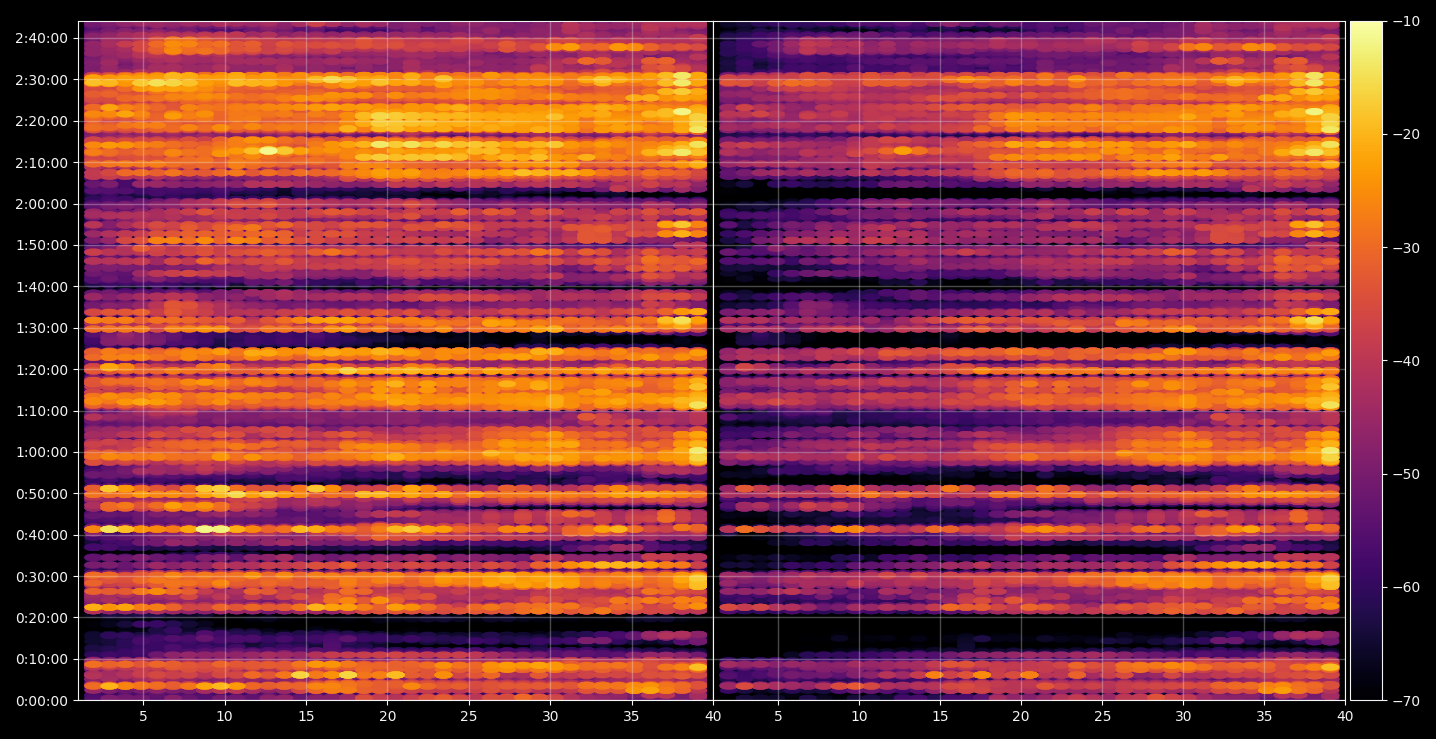The height and width of the screenshot is (739, 1436).
Task: Click the −60 colorbar tick label
Action: point(1405,586)
